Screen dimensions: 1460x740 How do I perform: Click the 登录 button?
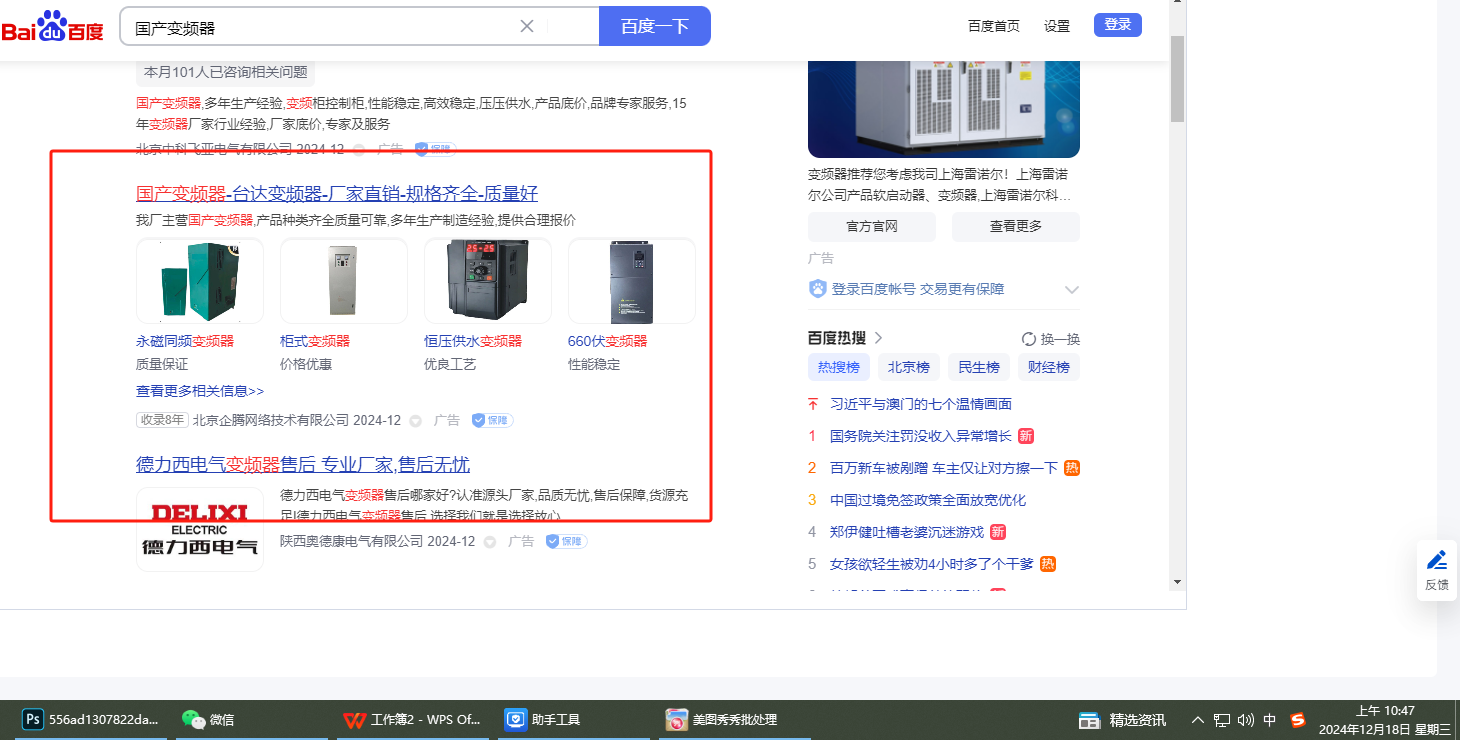click(1118, 25)
